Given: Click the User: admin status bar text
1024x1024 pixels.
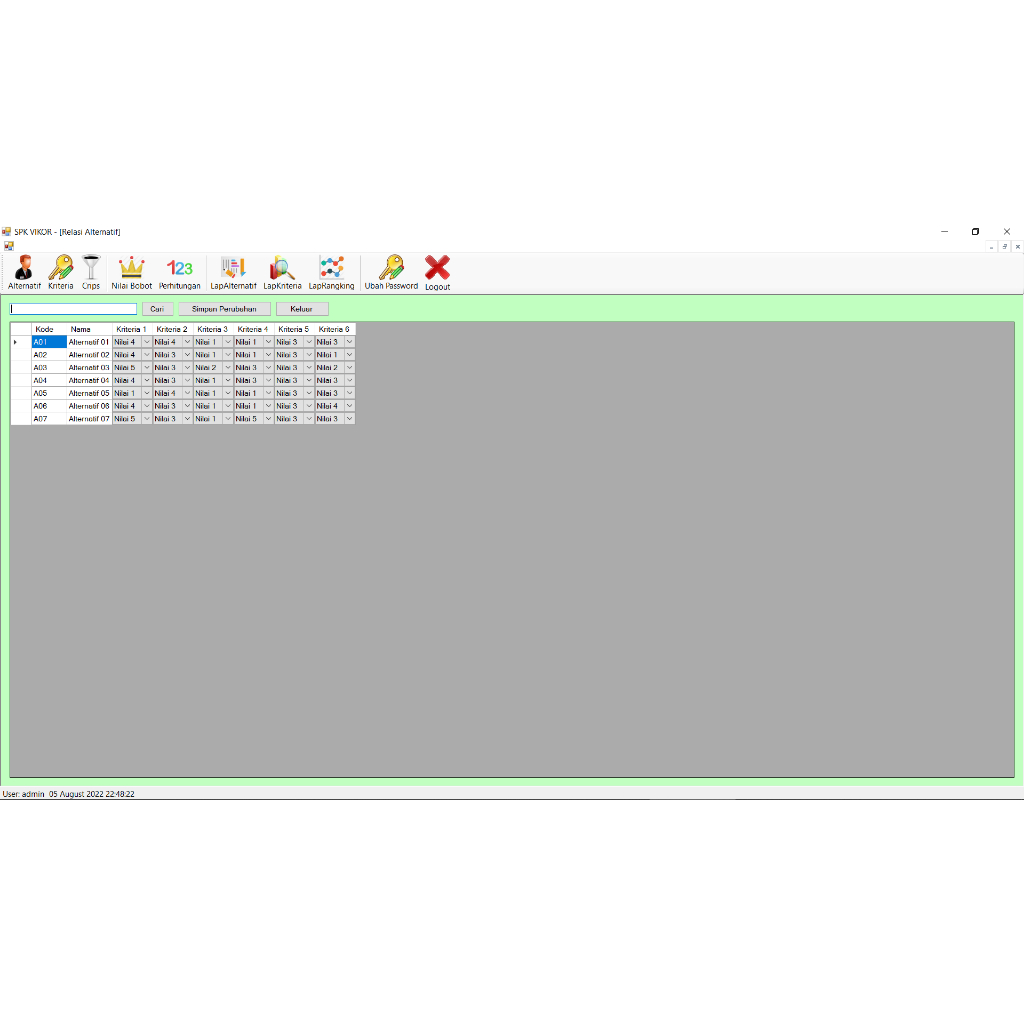Looking at the screenshot, I should (x=24, y=794).
